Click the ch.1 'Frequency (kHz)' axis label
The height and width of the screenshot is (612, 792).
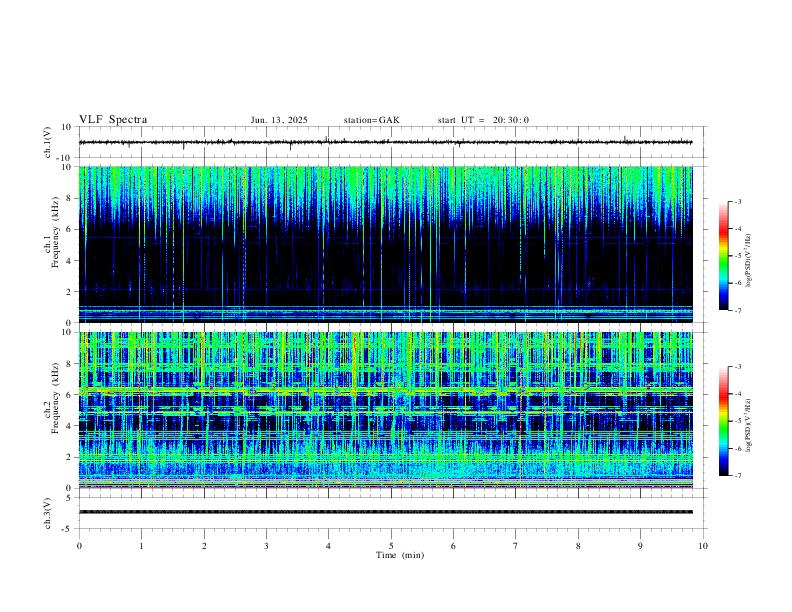[55, 232]
